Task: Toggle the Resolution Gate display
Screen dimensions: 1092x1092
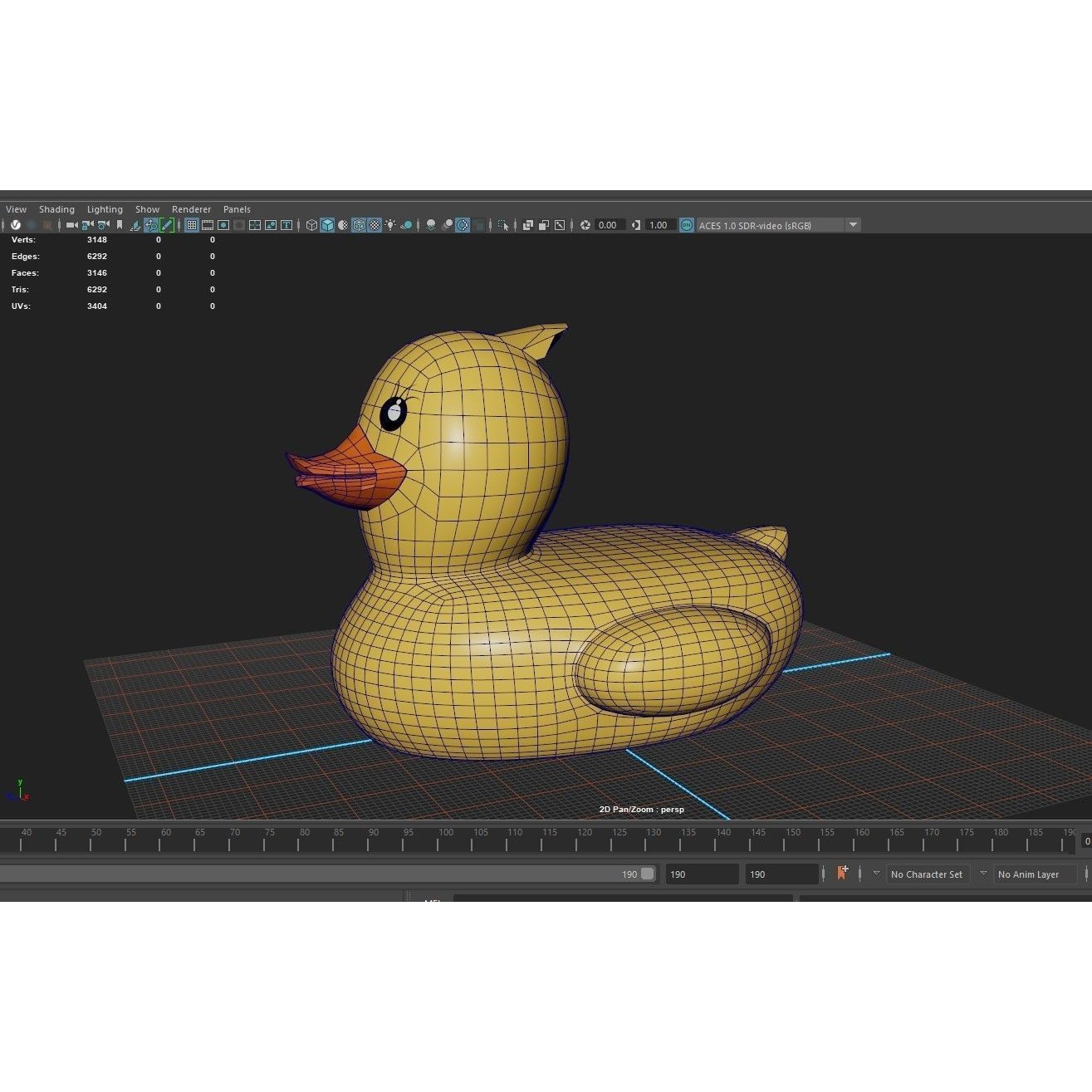Action: coord(223,225)
